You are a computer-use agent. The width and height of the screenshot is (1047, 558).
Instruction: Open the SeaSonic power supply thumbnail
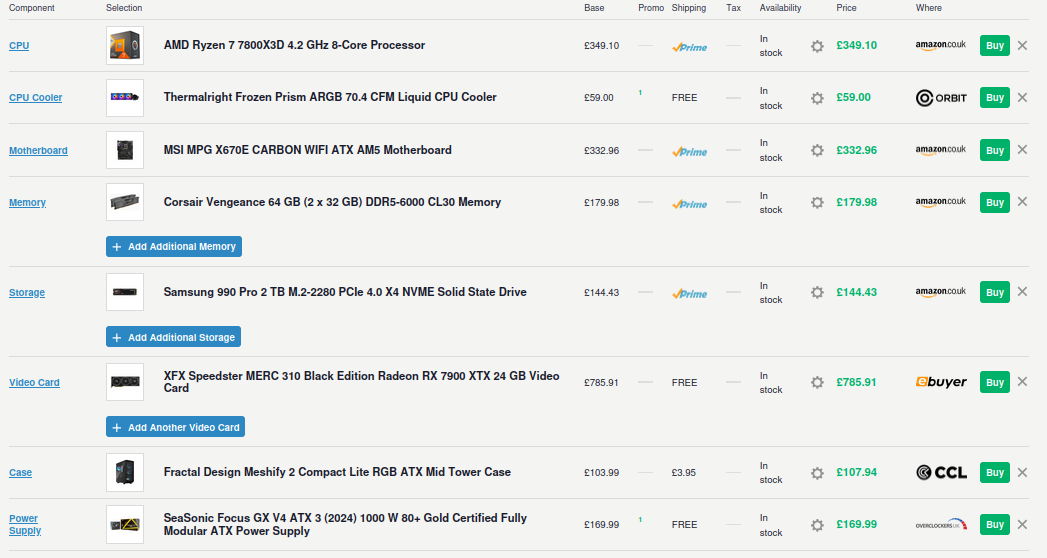(125, 525)
